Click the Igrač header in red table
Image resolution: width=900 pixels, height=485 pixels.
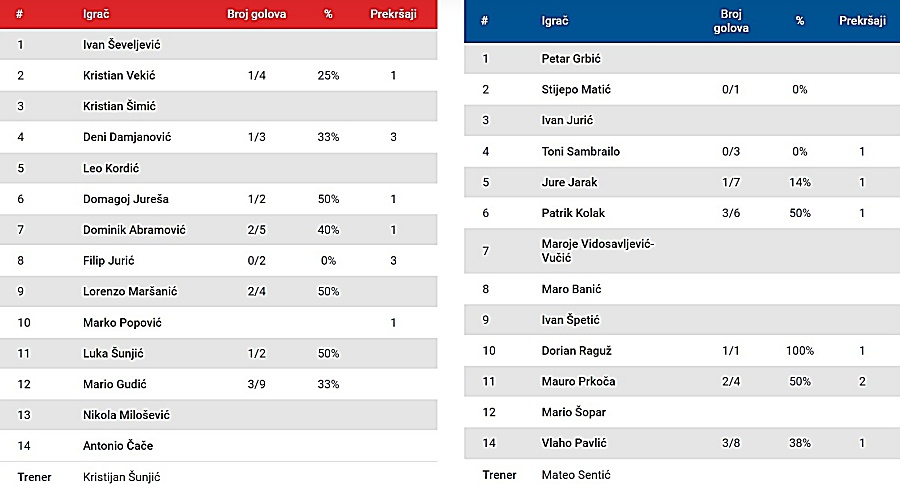(x=96, y=14)
